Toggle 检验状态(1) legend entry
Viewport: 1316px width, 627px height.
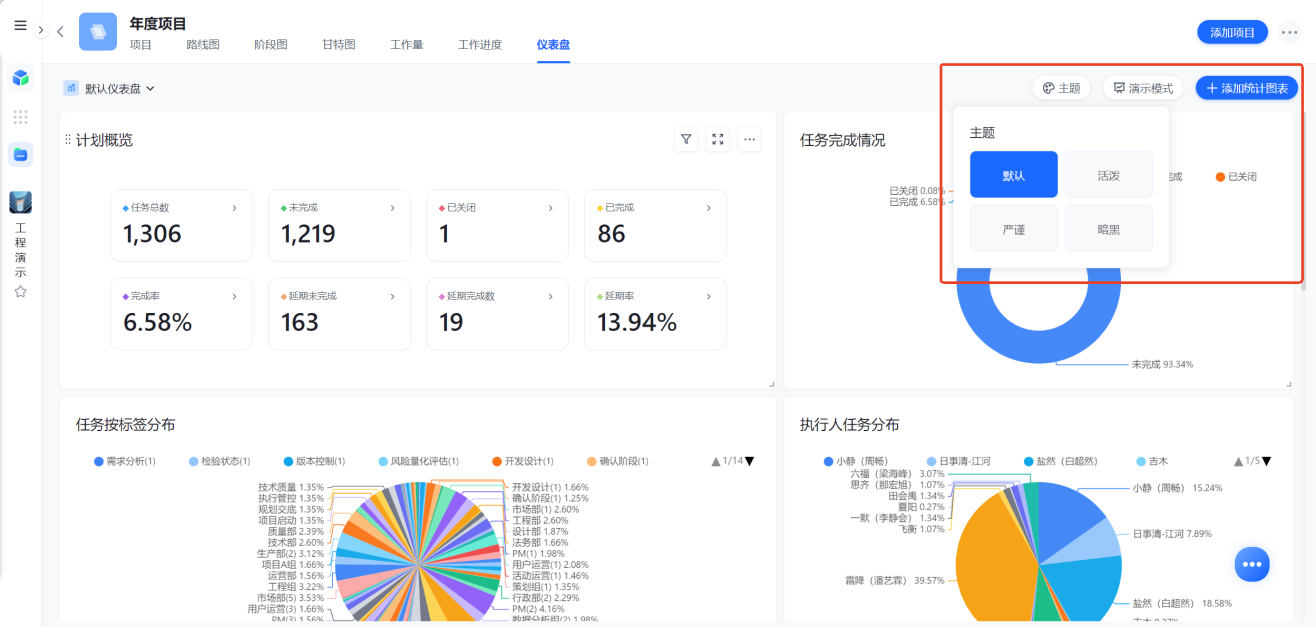pos(219,461)
